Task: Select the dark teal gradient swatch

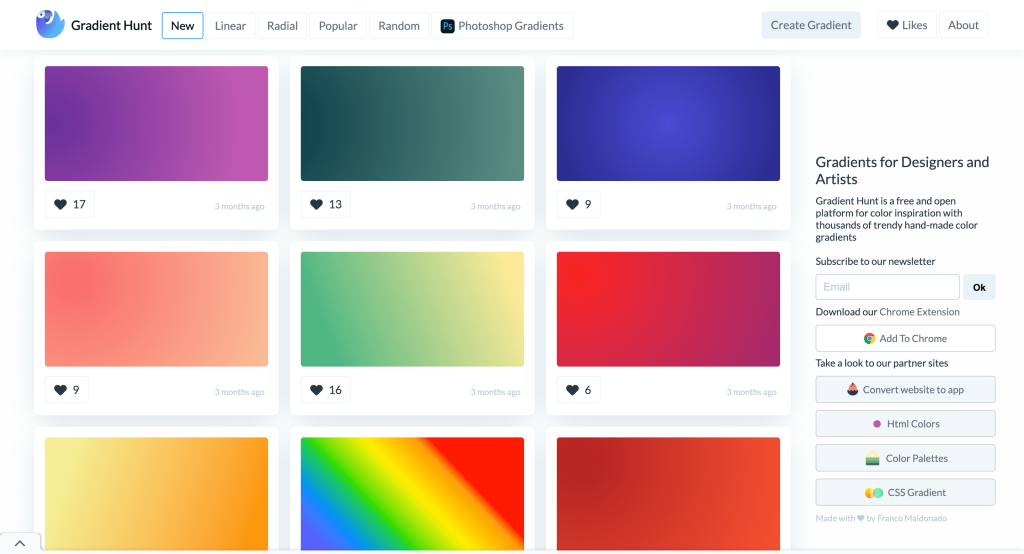Action: (412, 123)
